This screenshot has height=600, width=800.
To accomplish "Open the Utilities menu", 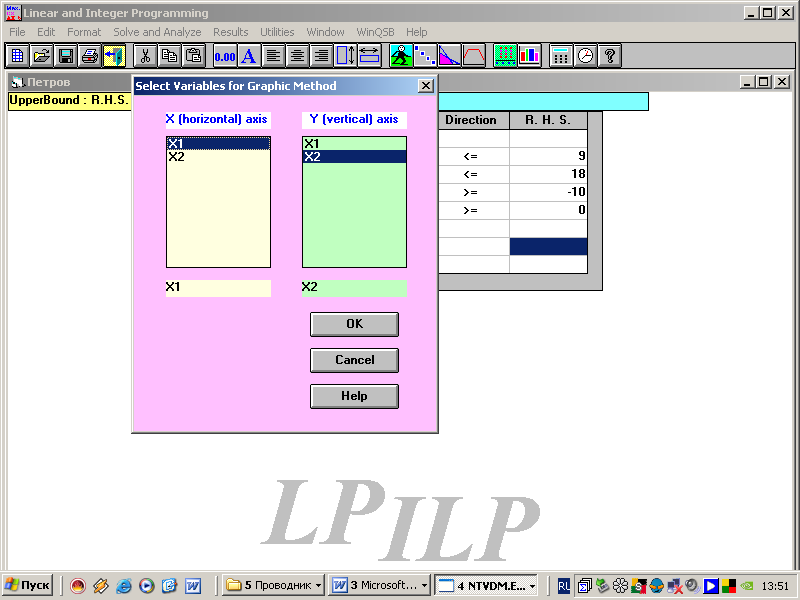I will pyautogui.click(x=277, y=32).
